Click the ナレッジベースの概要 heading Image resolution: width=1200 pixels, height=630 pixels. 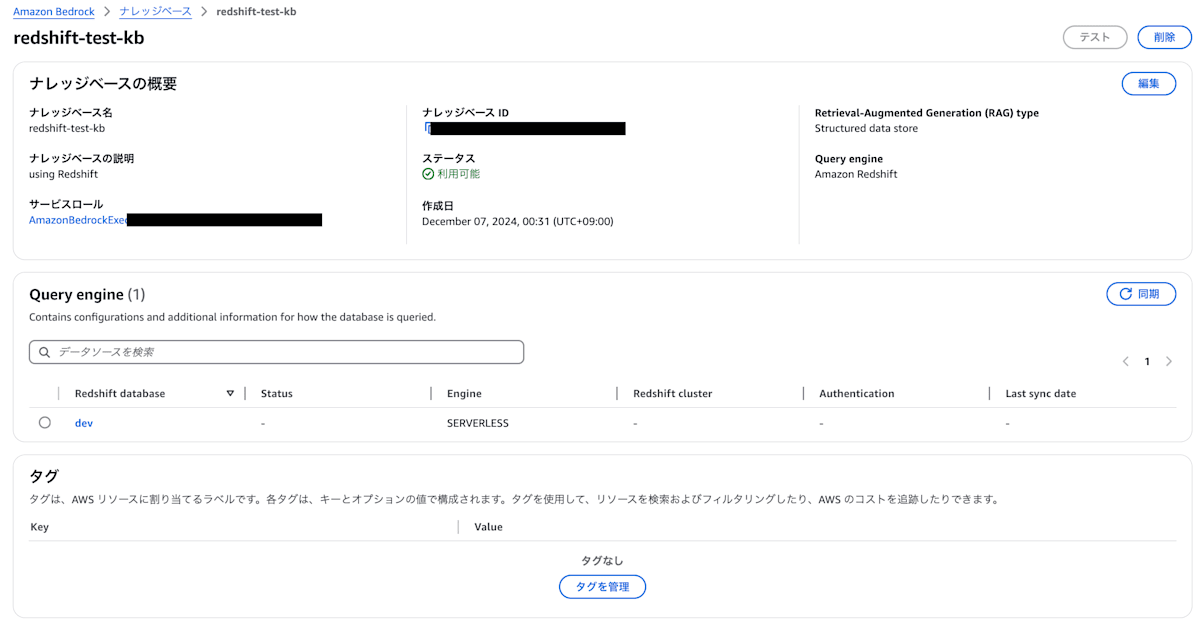point(103,84)
